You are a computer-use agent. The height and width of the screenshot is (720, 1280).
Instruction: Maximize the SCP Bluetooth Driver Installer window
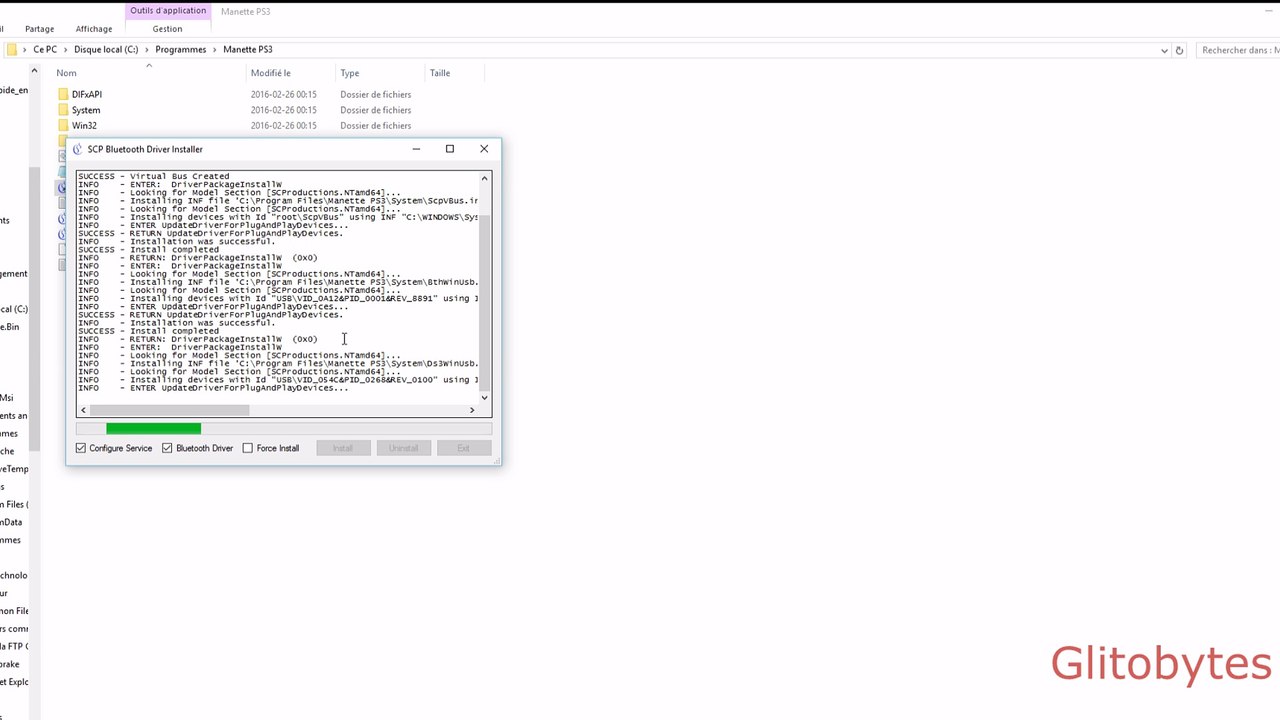click(x=450, y=149)
